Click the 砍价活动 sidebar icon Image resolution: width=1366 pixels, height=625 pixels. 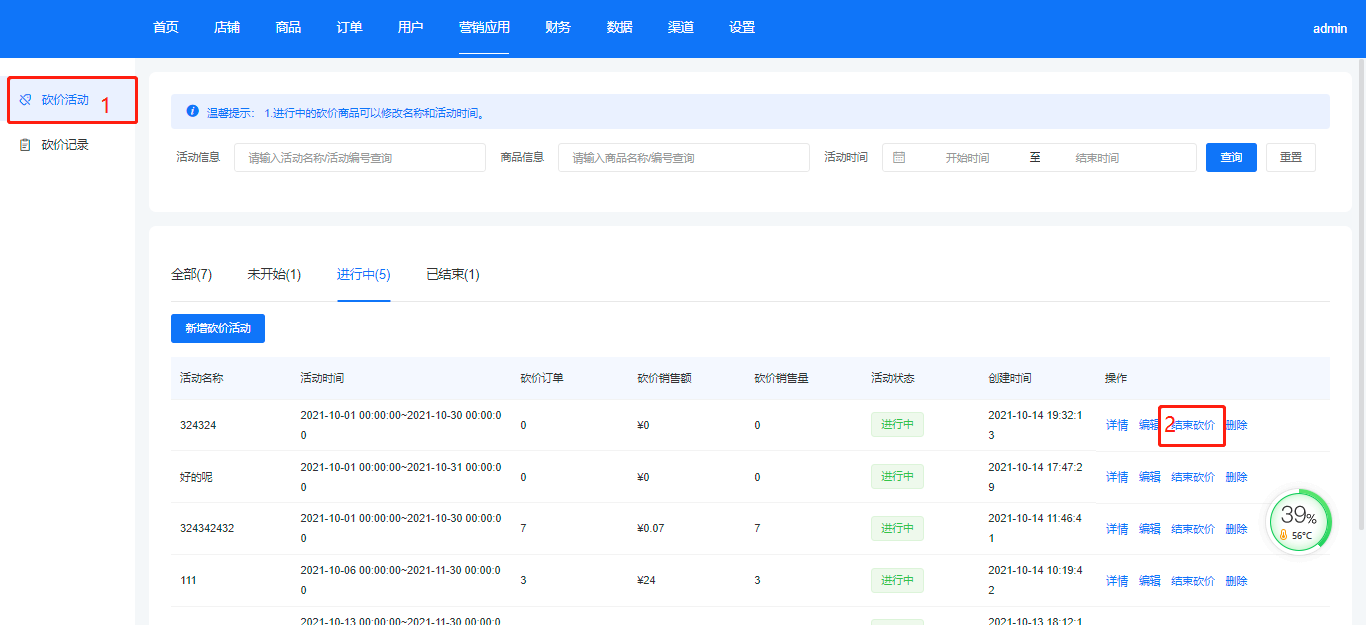point(26,100)
